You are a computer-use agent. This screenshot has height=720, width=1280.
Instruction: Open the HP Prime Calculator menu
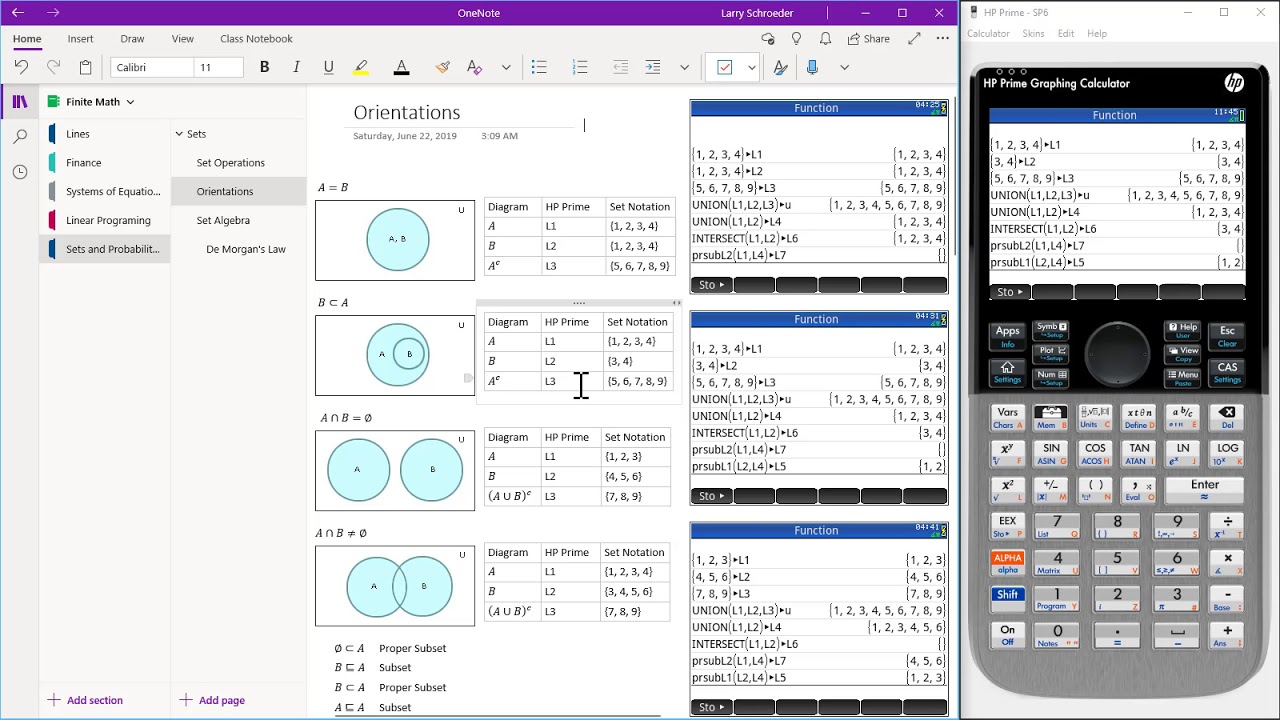988,33
